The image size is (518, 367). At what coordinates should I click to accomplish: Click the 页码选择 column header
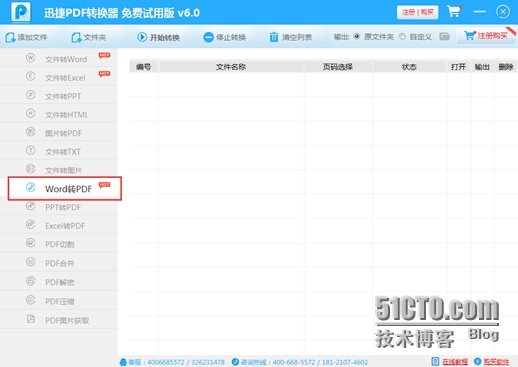tap(338, 67)
